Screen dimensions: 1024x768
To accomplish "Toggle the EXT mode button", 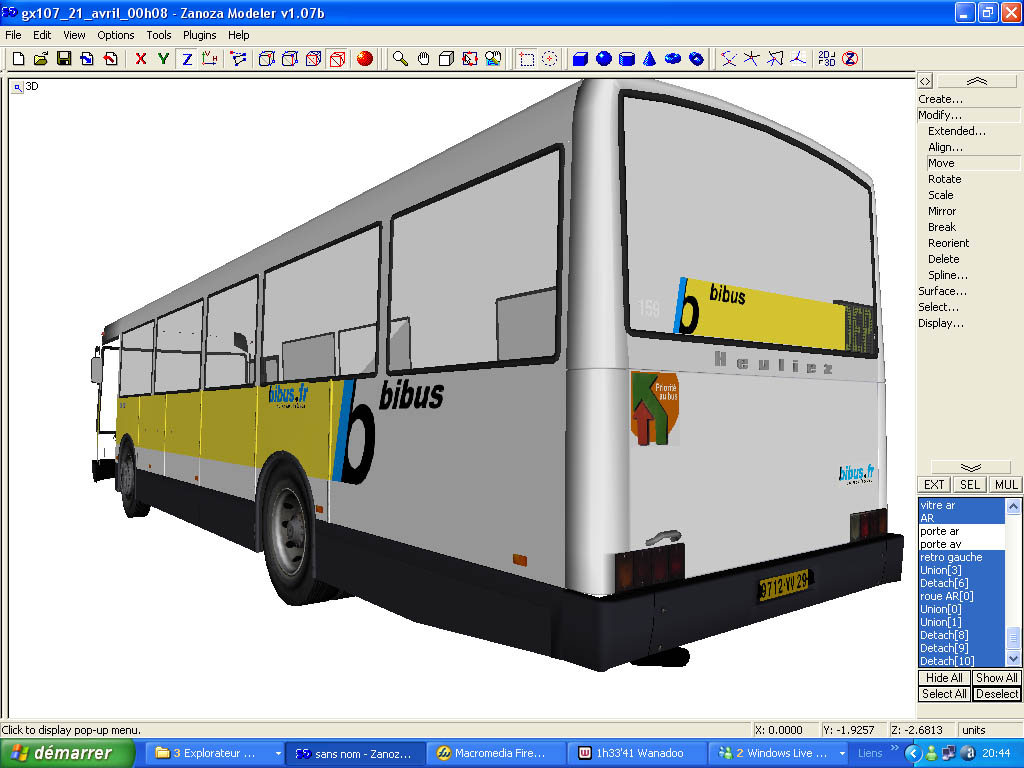I will point(934,485).
